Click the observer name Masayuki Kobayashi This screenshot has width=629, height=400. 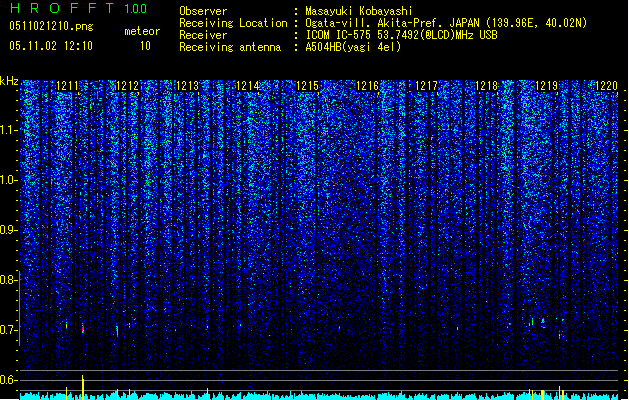[x=359, y=11]
